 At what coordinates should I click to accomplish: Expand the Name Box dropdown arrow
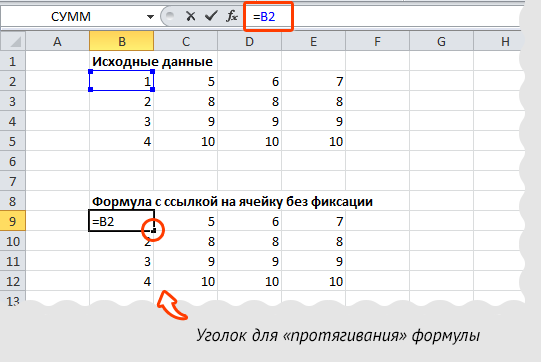(x=150, y=17)
